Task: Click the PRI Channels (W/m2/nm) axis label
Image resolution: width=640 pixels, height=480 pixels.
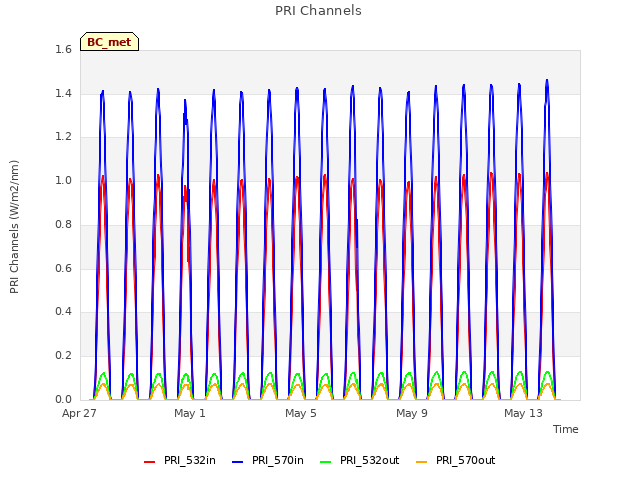Action: [14, 227]
